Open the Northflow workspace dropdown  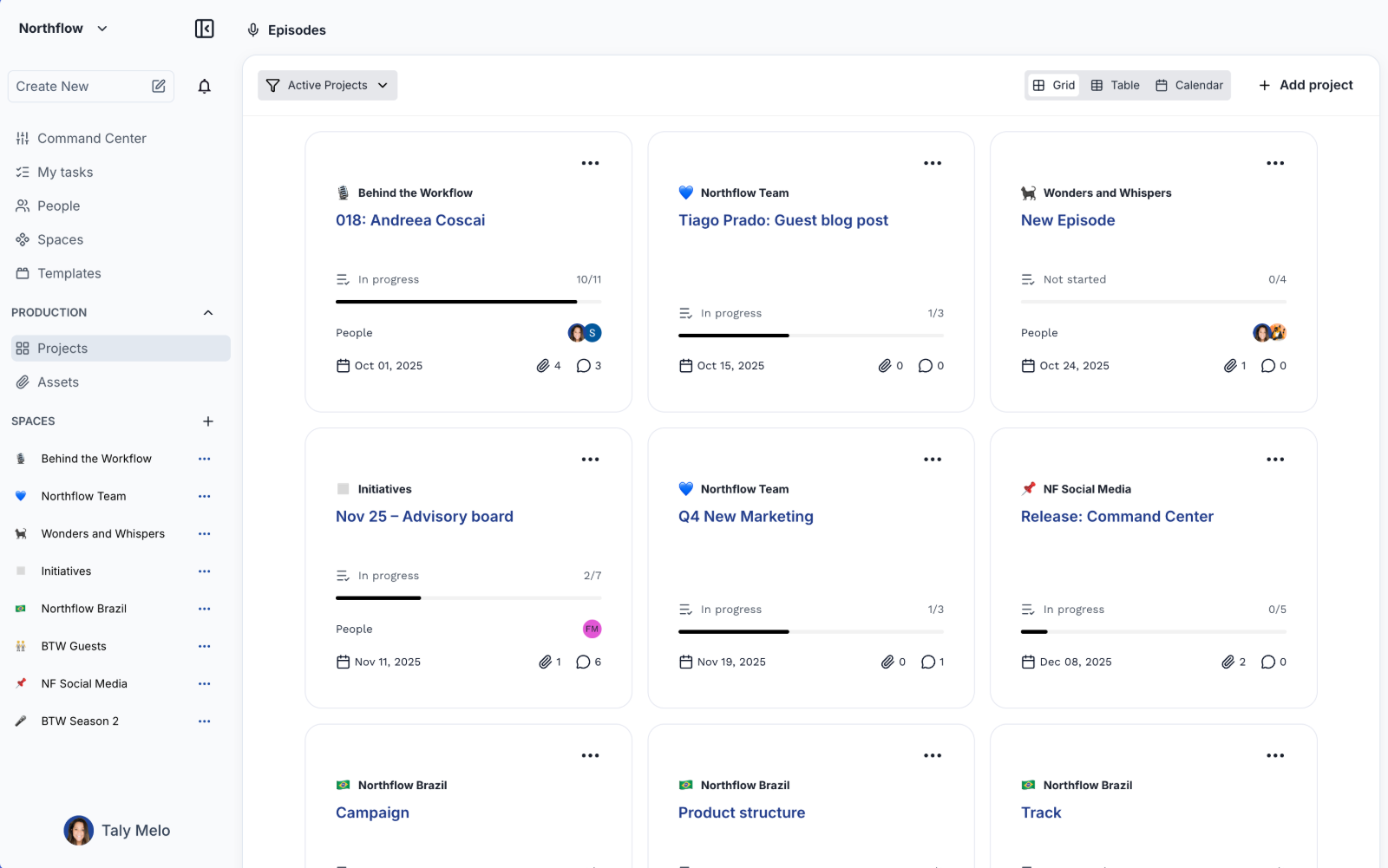point(63,29)
